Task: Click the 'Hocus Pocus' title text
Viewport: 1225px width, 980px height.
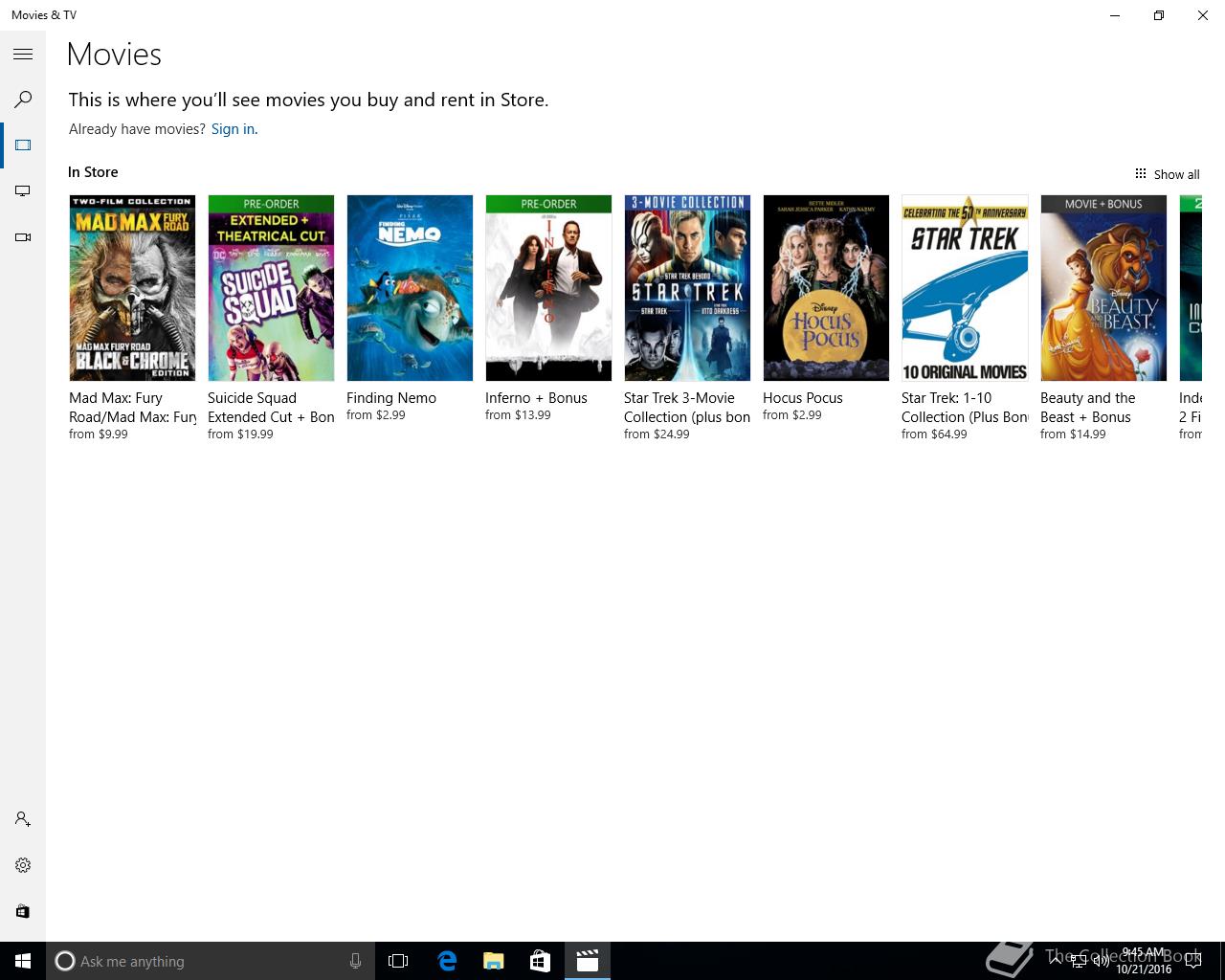Action: point(803,398)
